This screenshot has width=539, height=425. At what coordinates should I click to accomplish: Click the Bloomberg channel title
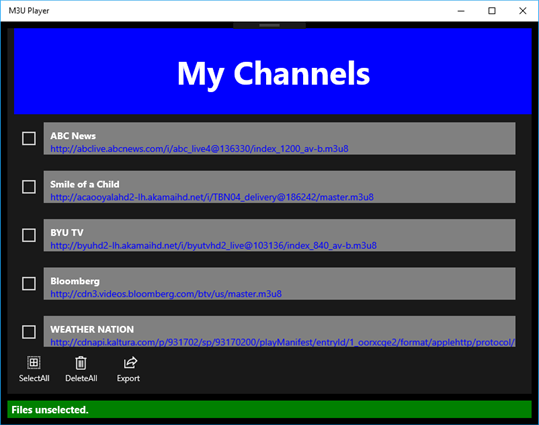(x=75, y=281)
